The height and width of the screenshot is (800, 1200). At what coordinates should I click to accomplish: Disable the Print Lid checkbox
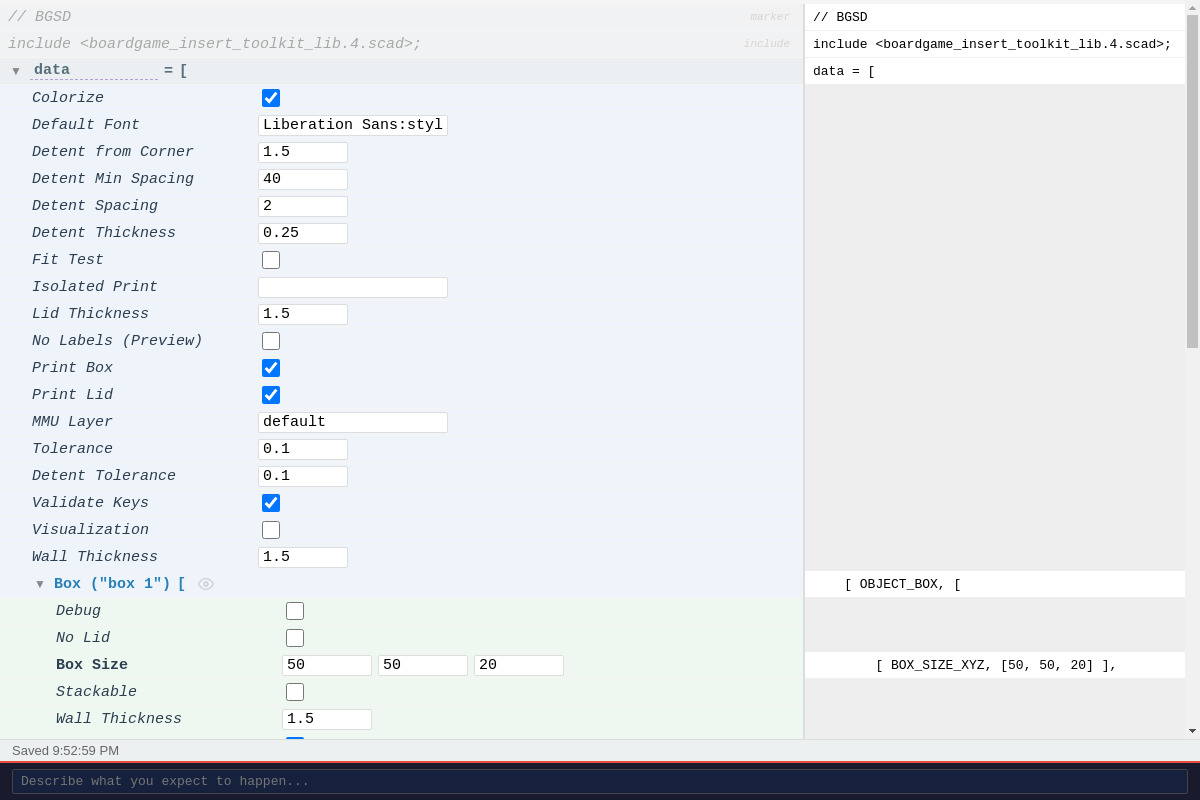click(x=271, y=395)
